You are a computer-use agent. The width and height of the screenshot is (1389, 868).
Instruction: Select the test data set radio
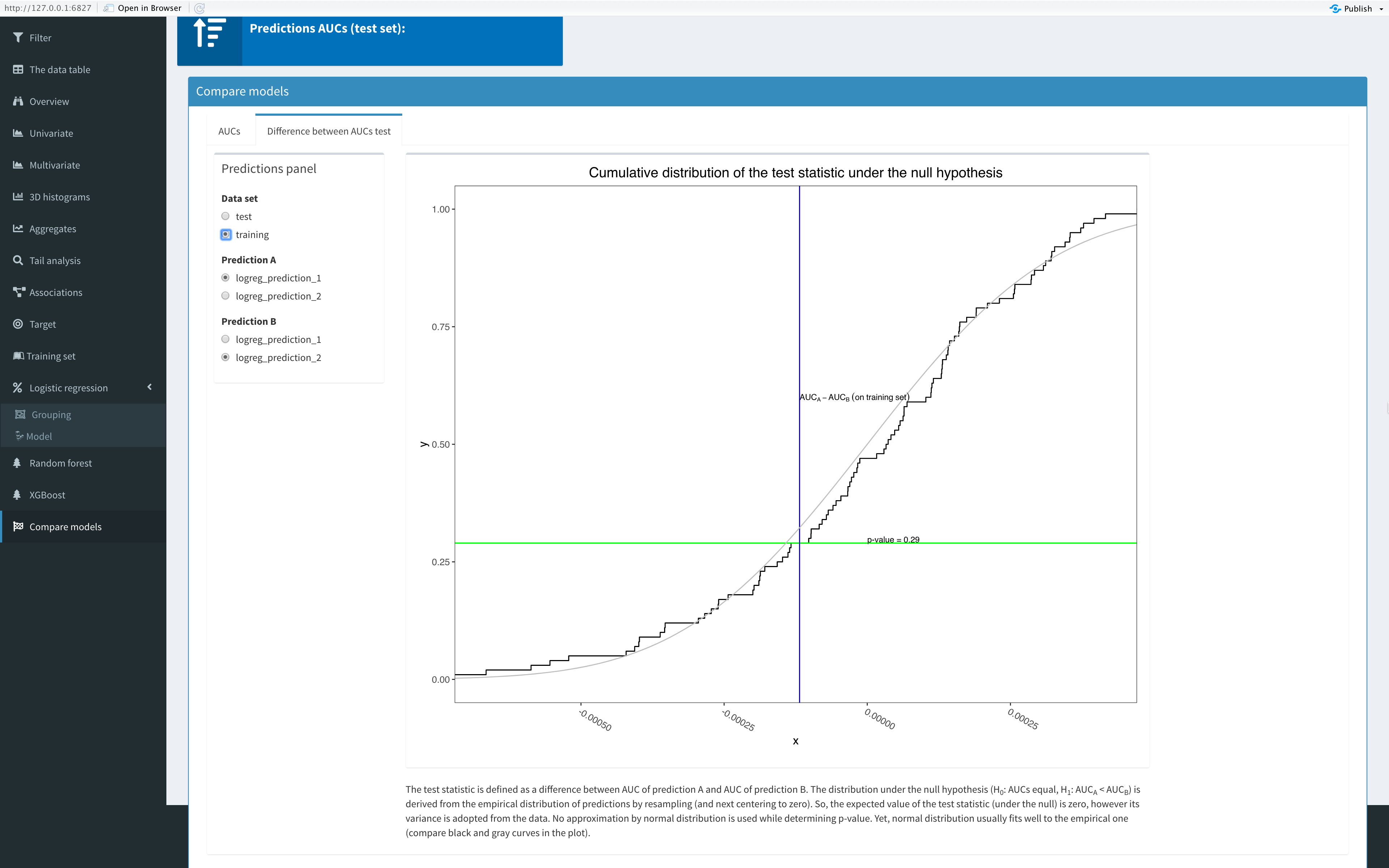click(226, 216)
